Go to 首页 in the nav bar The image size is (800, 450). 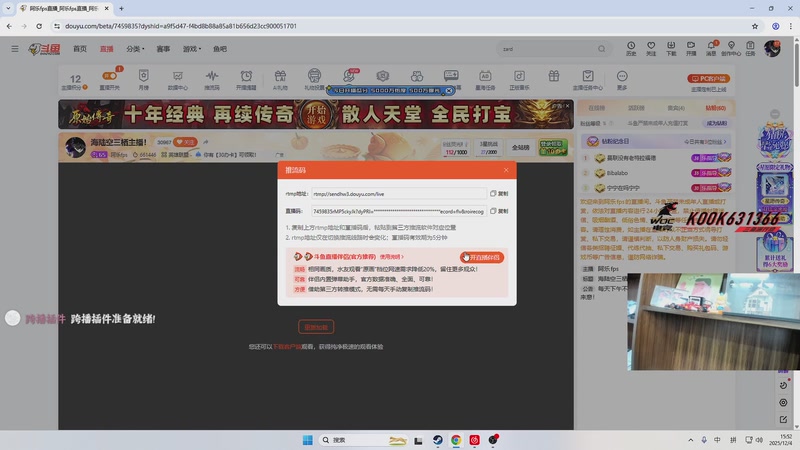click(x=80, y=49)
